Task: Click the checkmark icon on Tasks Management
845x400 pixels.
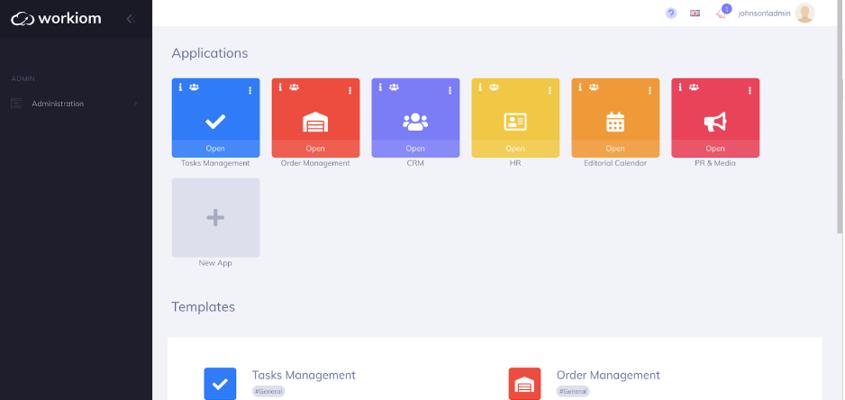Action: pyautogui.click(x=216, y=122)
